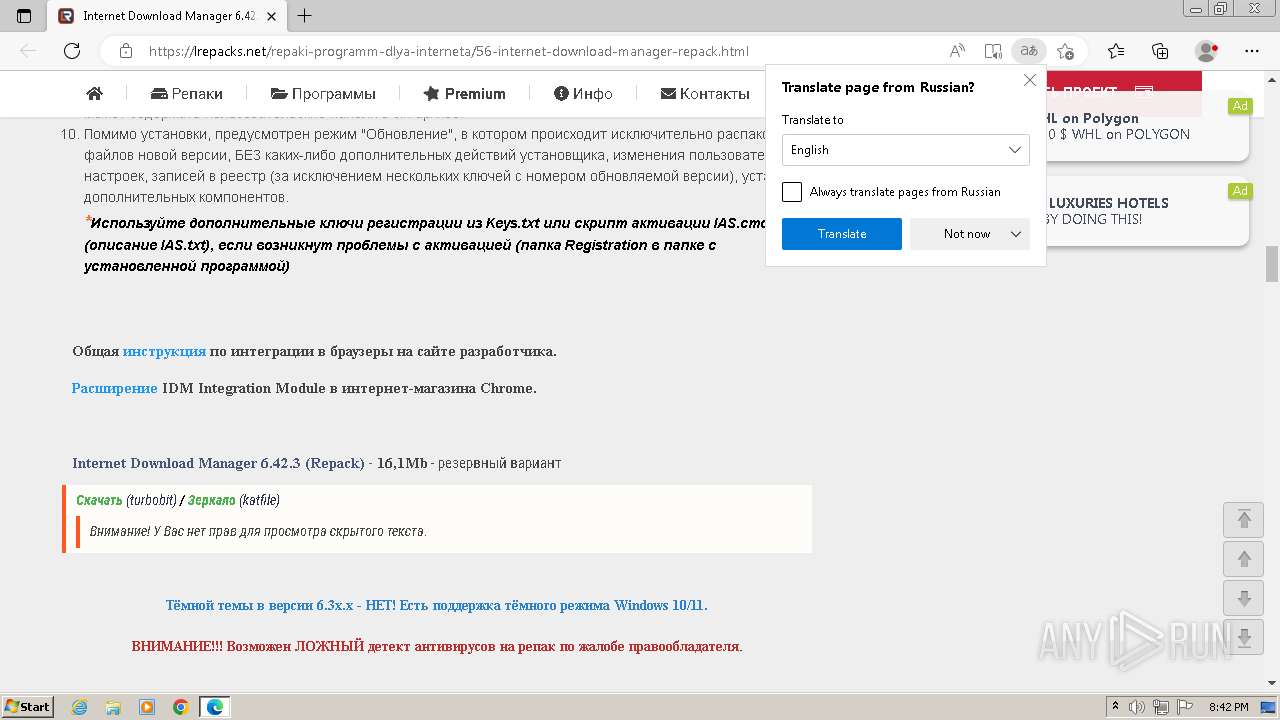Launch Internet Explorer from the taskbar
Image resolution: width=1280 pixels, height=720 pixels.
(80, 707)
